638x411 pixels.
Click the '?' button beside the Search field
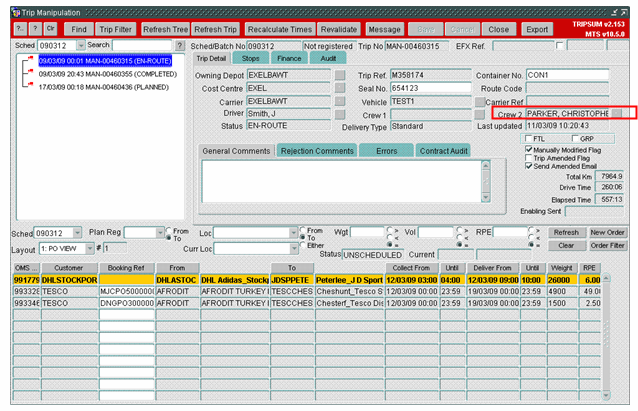point(179,46)
